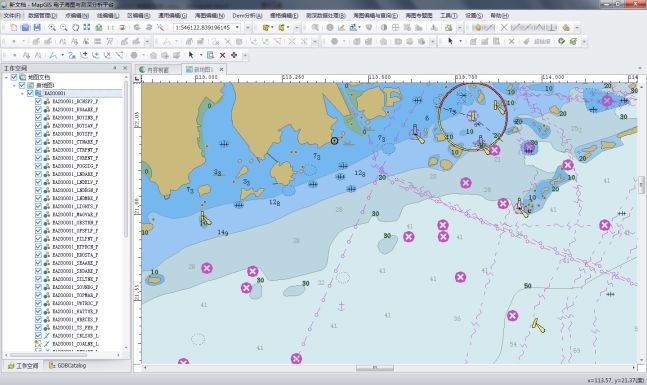Click the green lock layer icon
Viewport: 647px width, 385px height.
point(449,28)
